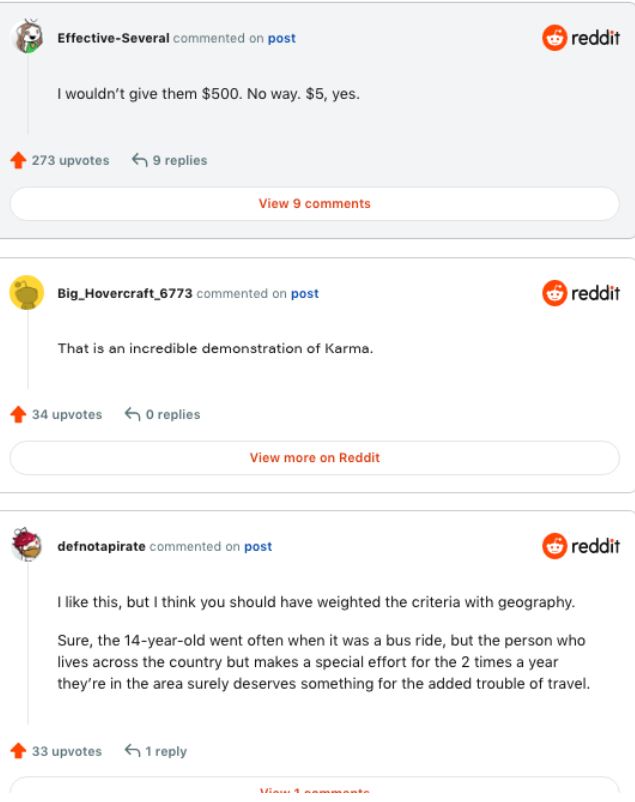Image resolution: width=635 pixels, height=802 pixels.
Task: Follow the post link beside Big_Hovercraft_6773
Action: pyautogui.click(x=305, y=293)
